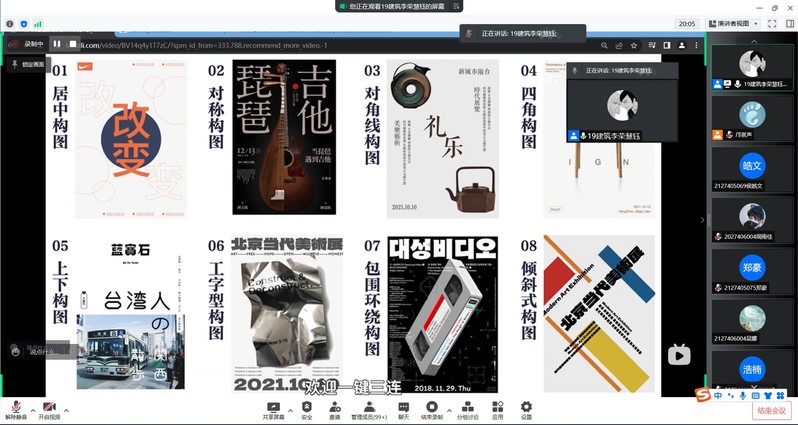Image resolution: width=798 pixels, height=425 pixels.
Task: Open Manage Members (管理成员) panel
Action: 369,406
